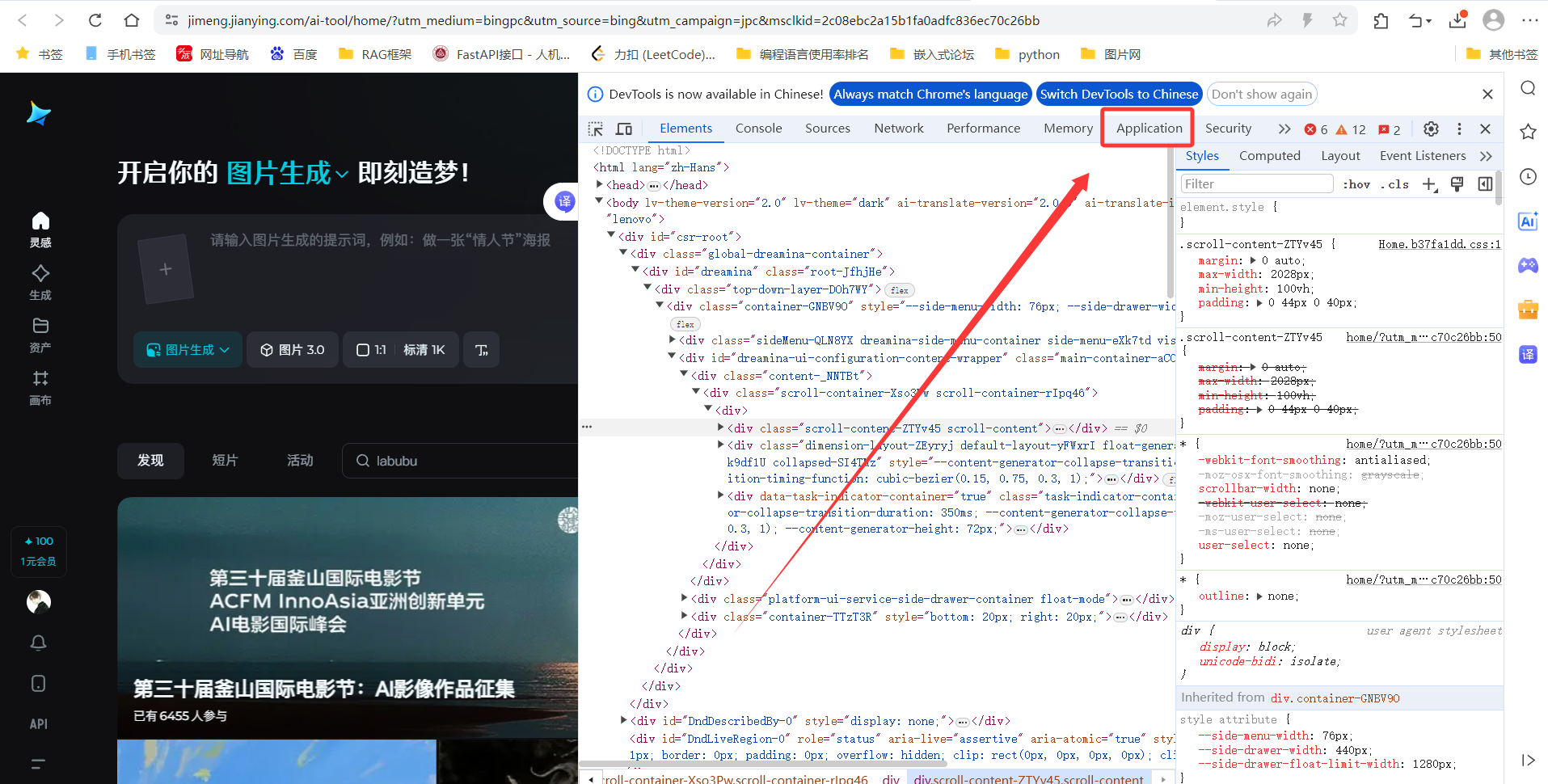
Task: Open DevTools settings gear
Action: (1431, 129)
